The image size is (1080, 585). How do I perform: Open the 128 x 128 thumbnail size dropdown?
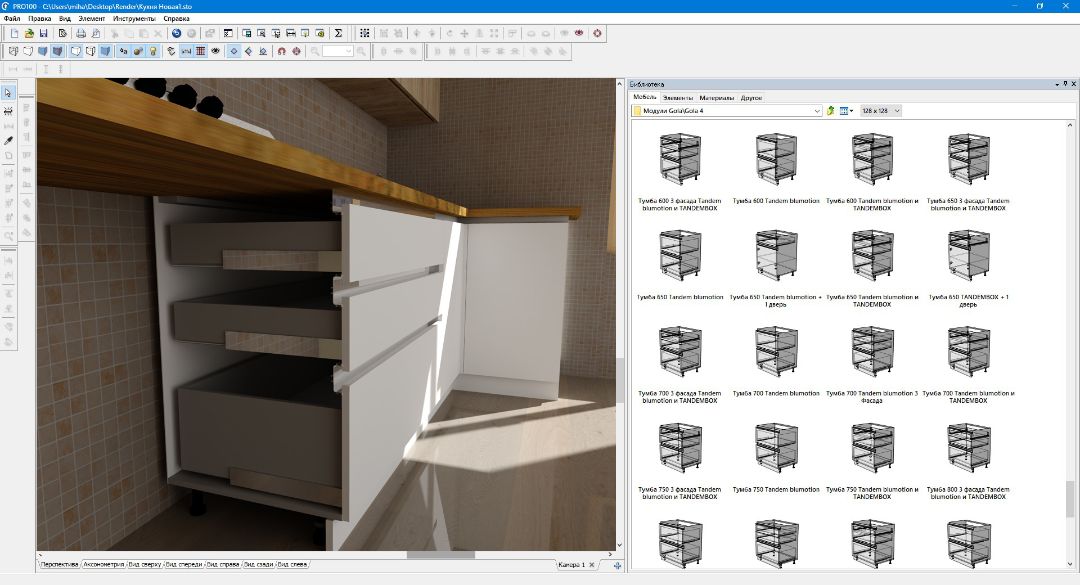[881, 110]
